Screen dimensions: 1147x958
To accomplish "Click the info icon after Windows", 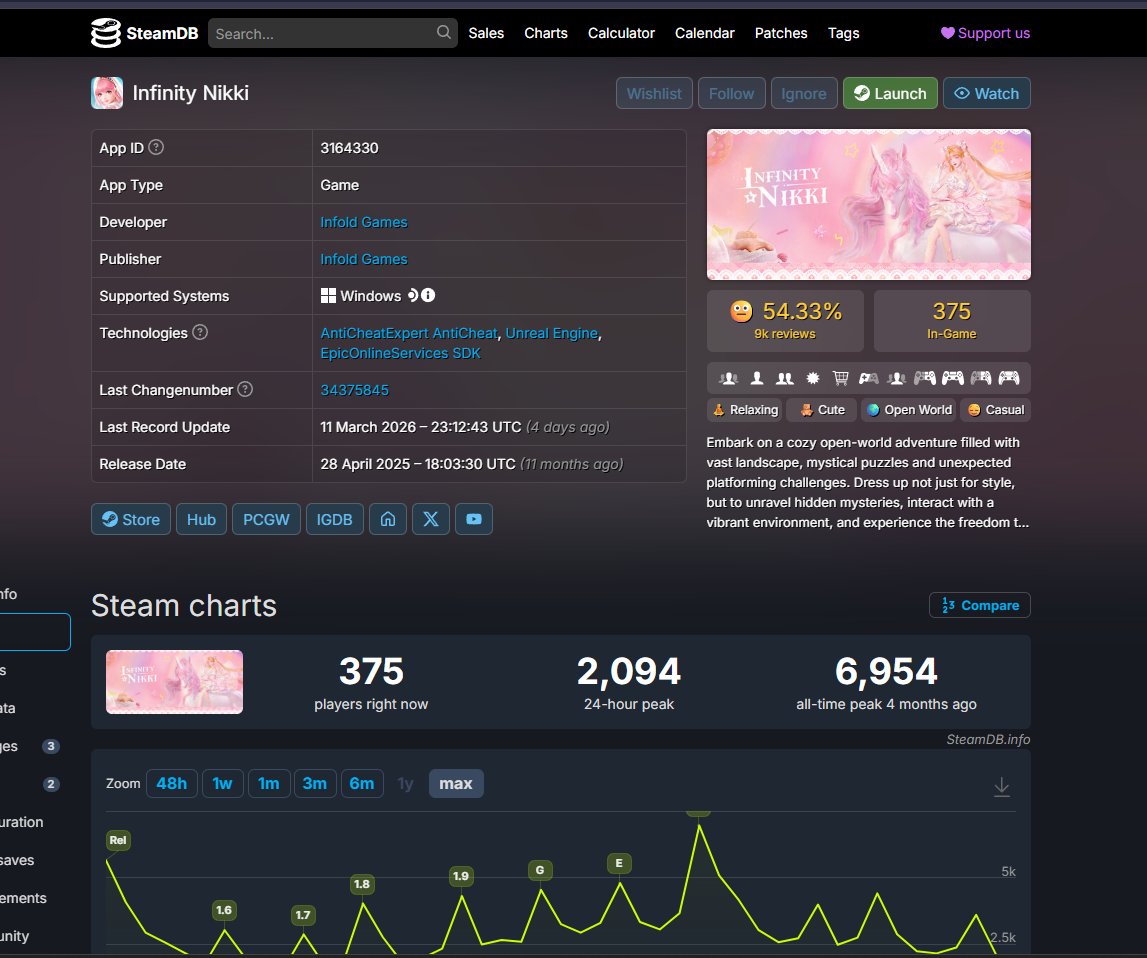I will (428, 295).
